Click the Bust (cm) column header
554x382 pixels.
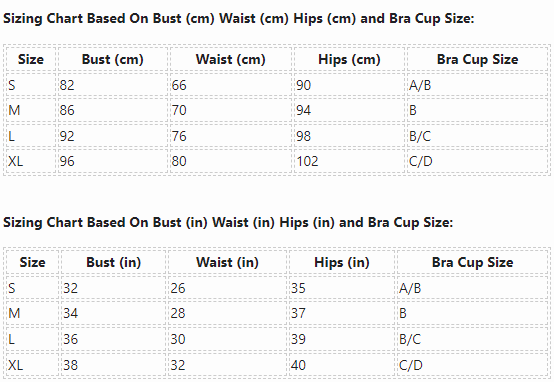point(113,59)
